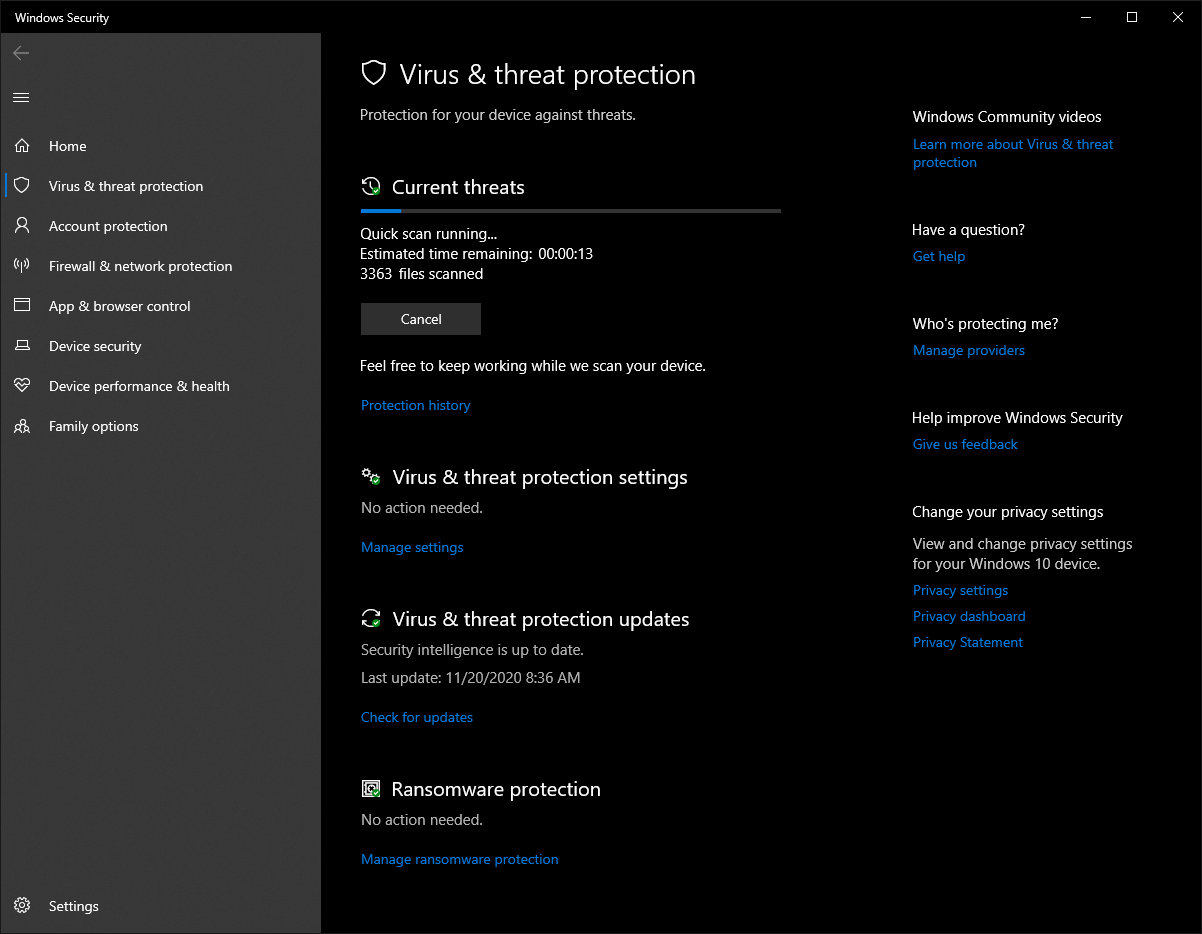
Task: Click the '3363 files scanned' text
Action: 421,273
